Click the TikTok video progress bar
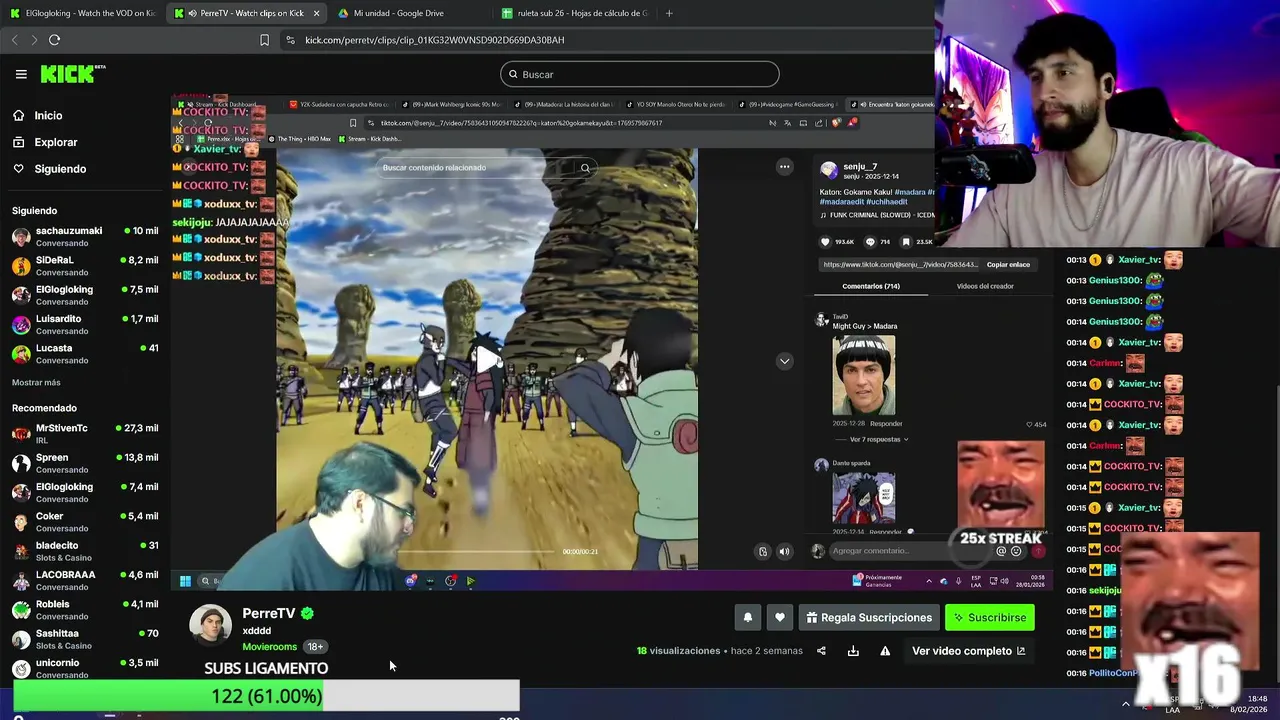The width and height of the screenshot is (1280, 720). (476, 551)
